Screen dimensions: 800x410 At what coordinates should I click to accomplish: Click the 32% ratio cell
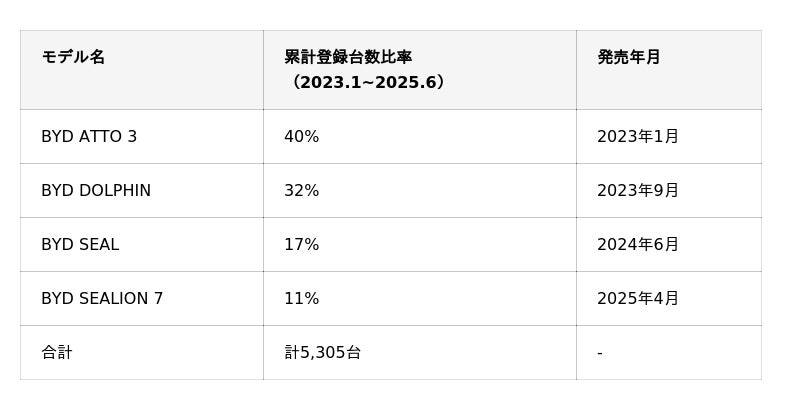click(301, 191)
